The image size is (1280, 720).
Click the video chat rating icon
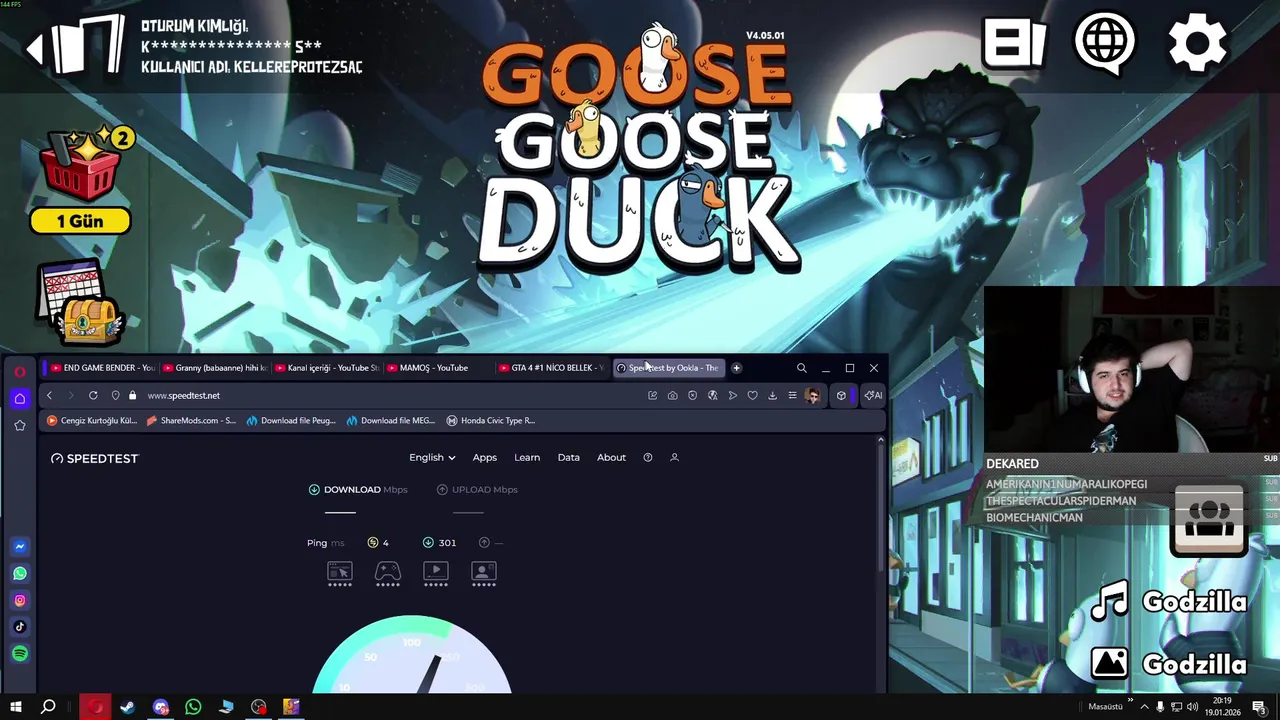[x=484, y=574]
